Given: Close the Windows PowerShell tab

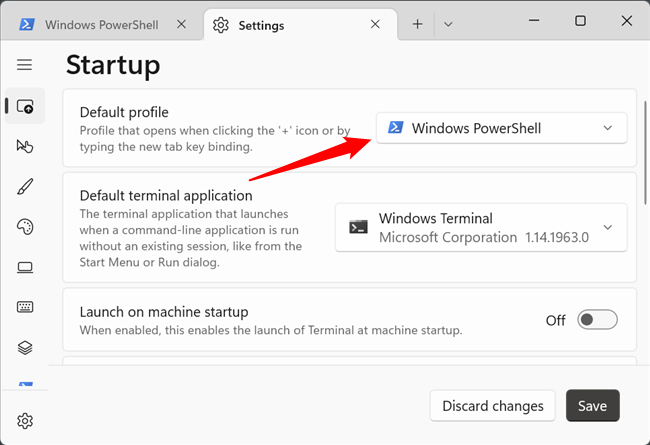Looking at the screenshot, I should (181, 24).
